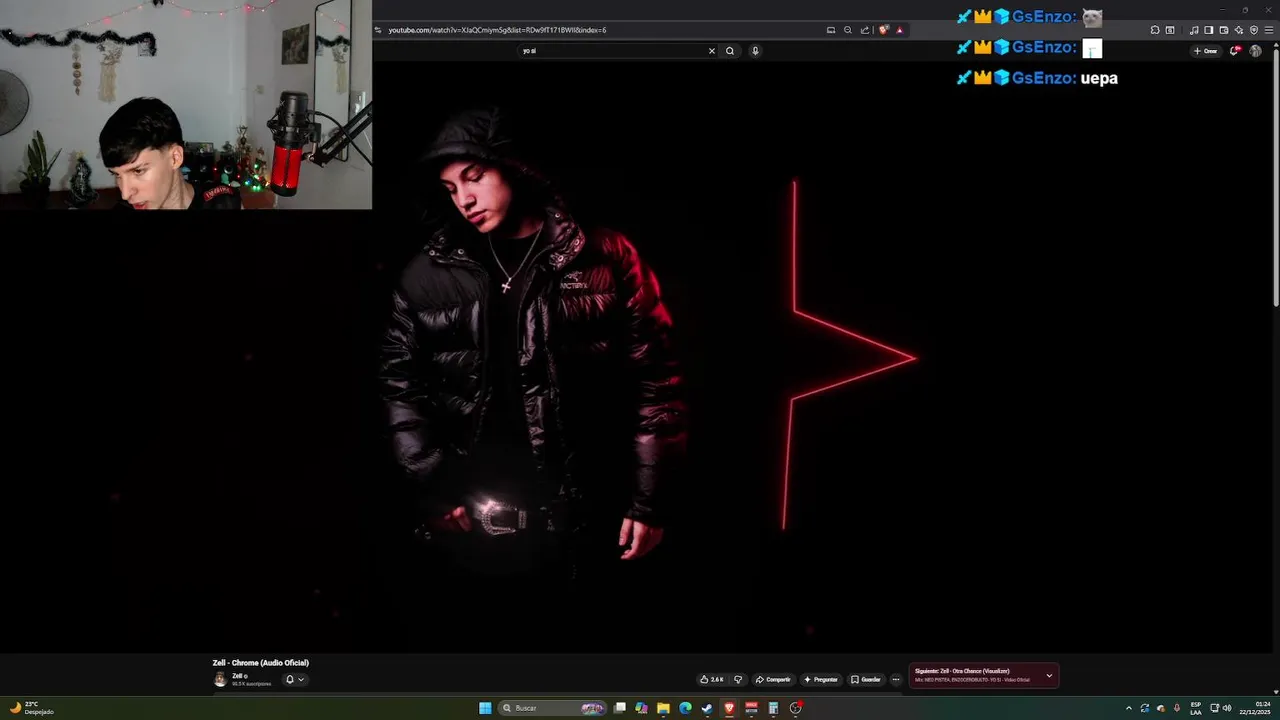Open the browser extensions puzzle icon

(1155, 30)
